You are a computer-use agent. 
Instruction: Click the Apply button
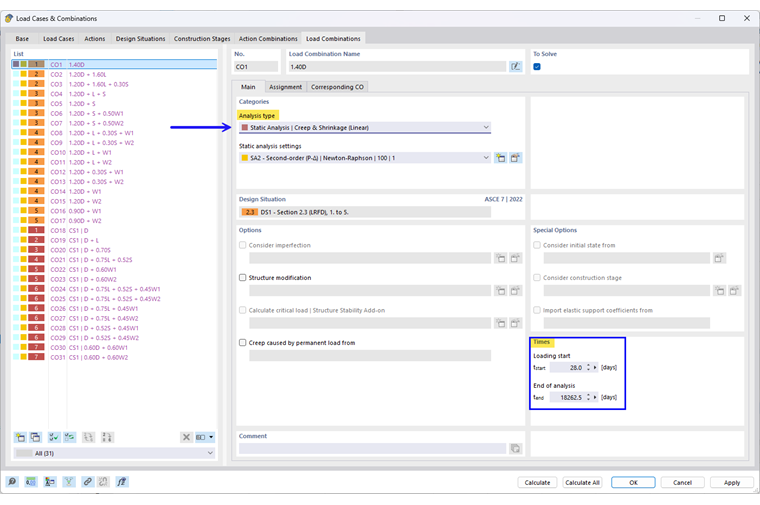732,483
